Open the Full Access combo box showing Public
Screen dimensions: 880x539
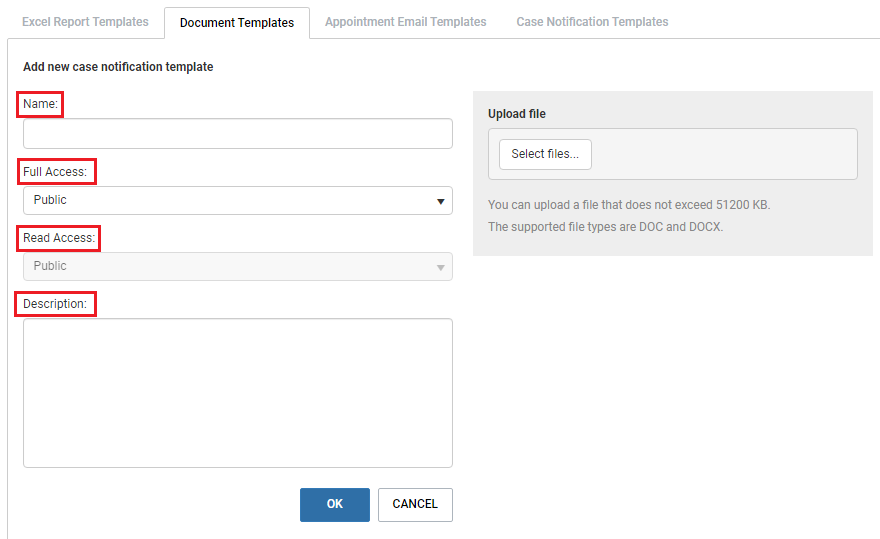(x=238, y=200)
